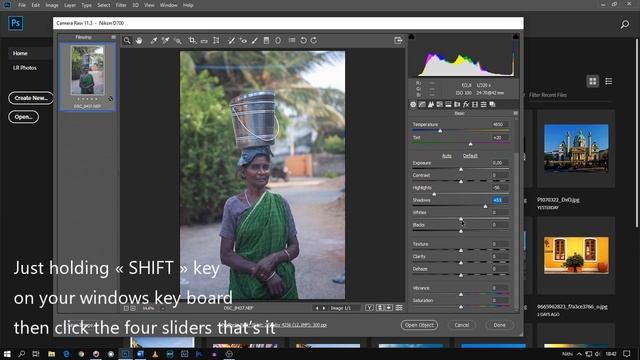
Task: Select the Adjustment Brush tool
Action: click(x=255, y=40)
